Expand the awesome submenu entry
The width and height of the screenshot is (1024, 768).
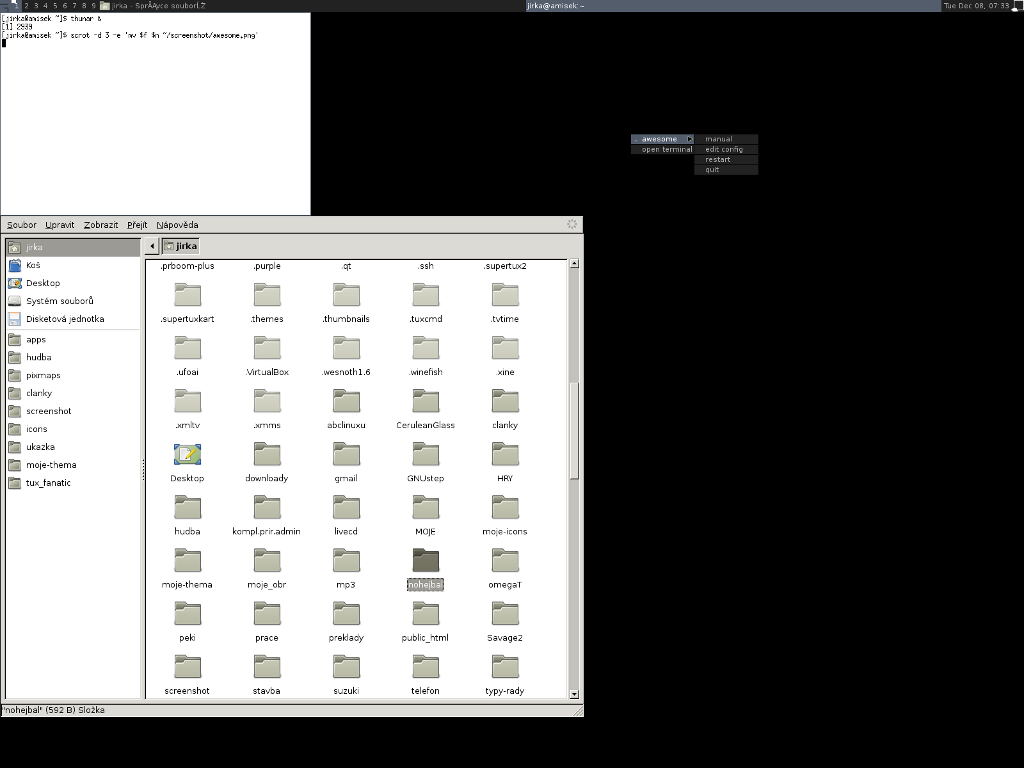tap(662, 139)
